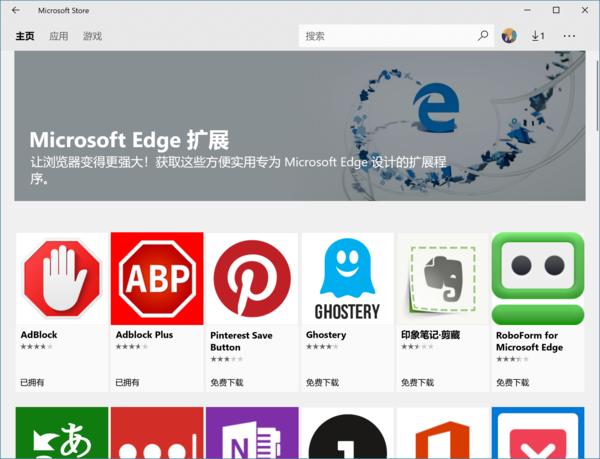This screenshot has width=600, height=459.
Task: Click the Ghostery star rating
Action: [322, 347]
